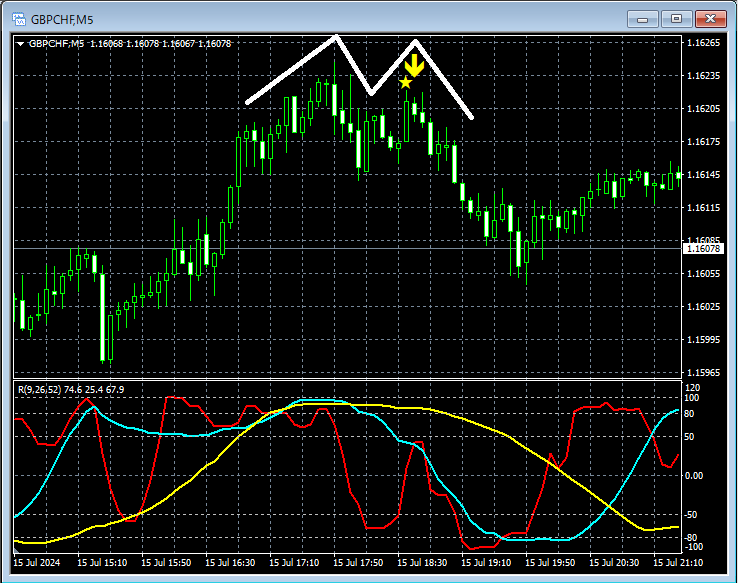Click the indicator scale value 0.00
Viewport: 739px width, 583px height.
tap(694, 476)
